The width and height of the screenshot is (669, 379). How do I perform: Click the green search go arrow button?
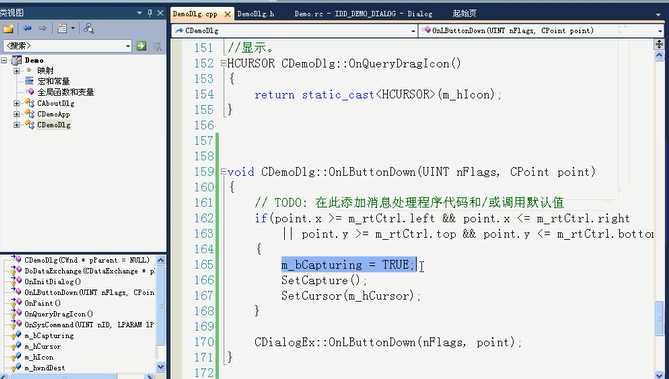point(141,46)
